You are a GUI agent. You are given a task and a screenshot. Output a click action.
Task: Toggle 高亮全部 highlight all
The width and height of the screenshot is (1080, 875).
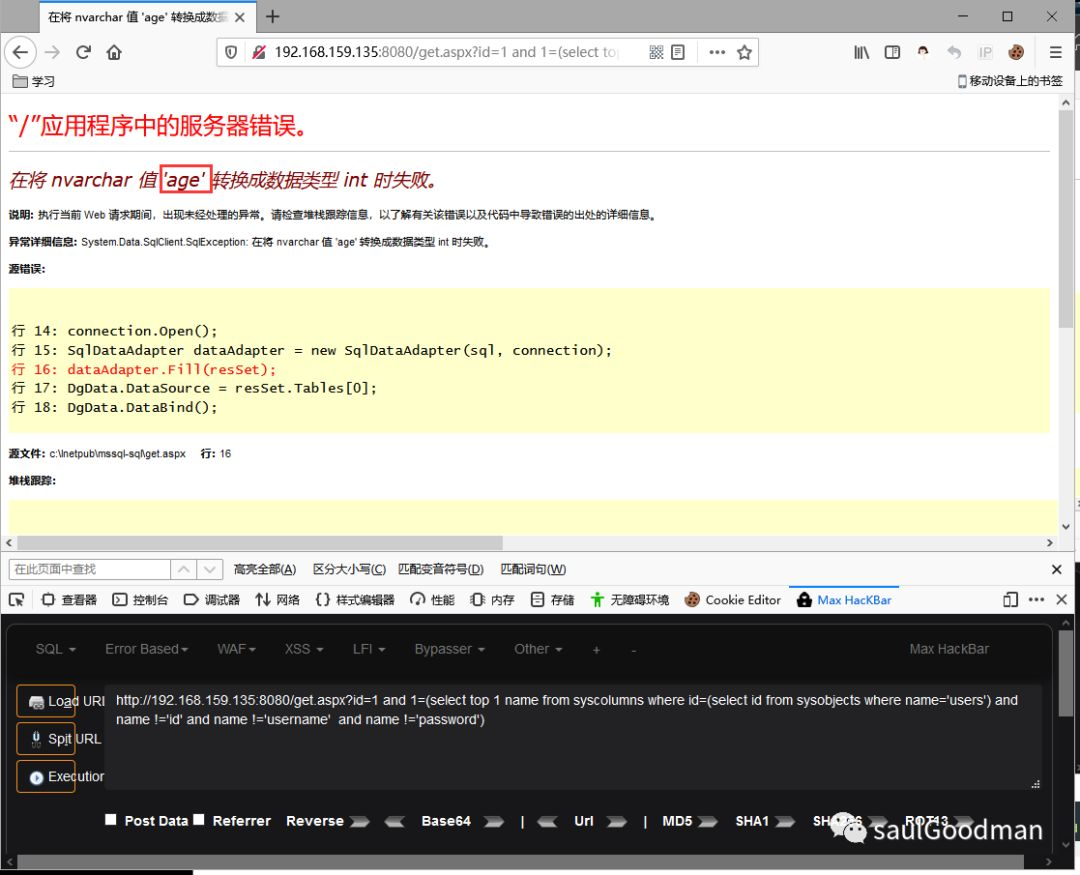[x=264, y=569]
